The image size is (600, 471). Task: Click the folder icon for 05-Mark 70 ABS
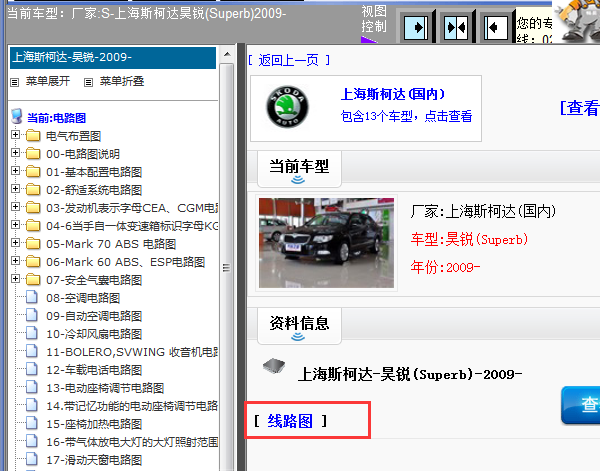pos(33,243)
